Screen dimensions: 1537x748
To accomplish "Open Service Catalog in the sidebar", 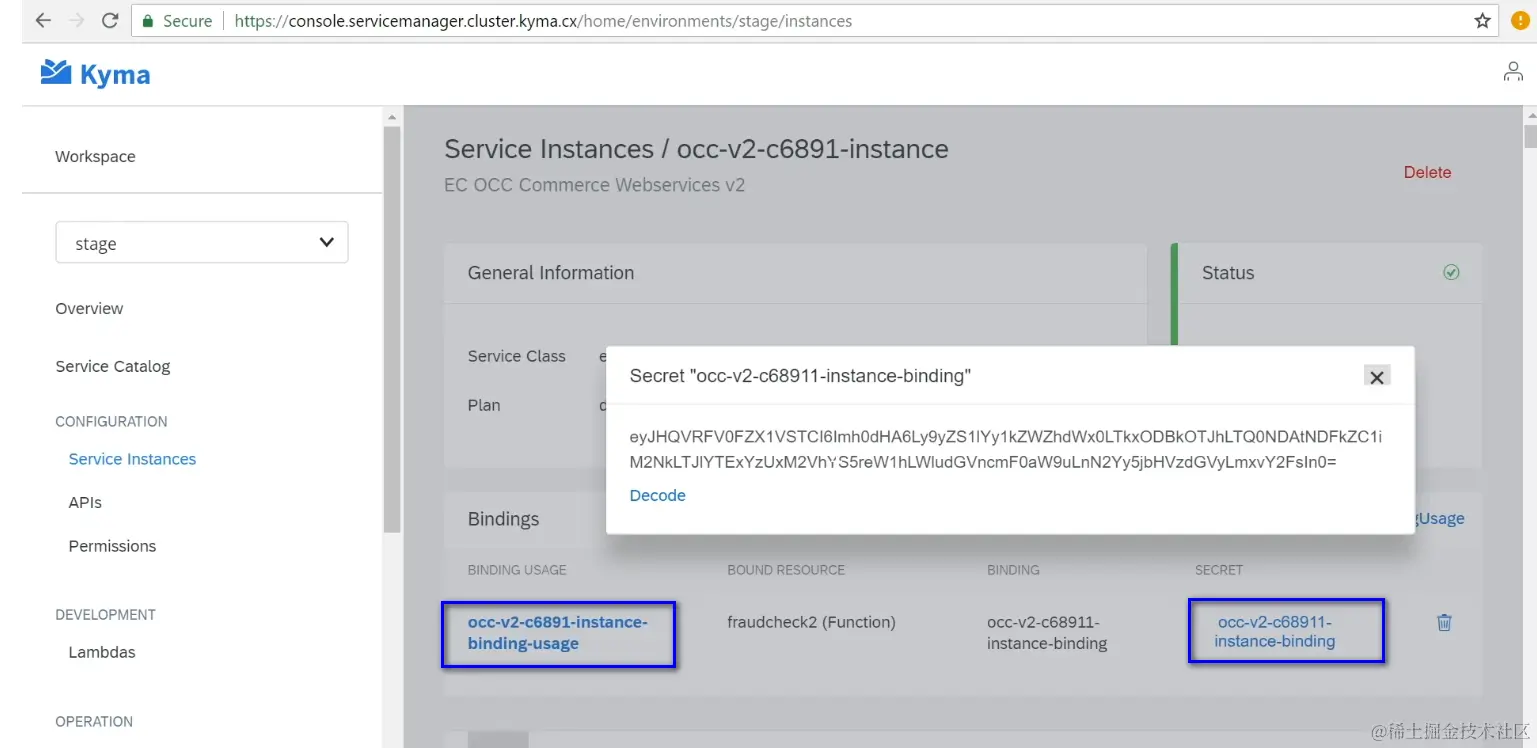I will click(x=113, y=367).
